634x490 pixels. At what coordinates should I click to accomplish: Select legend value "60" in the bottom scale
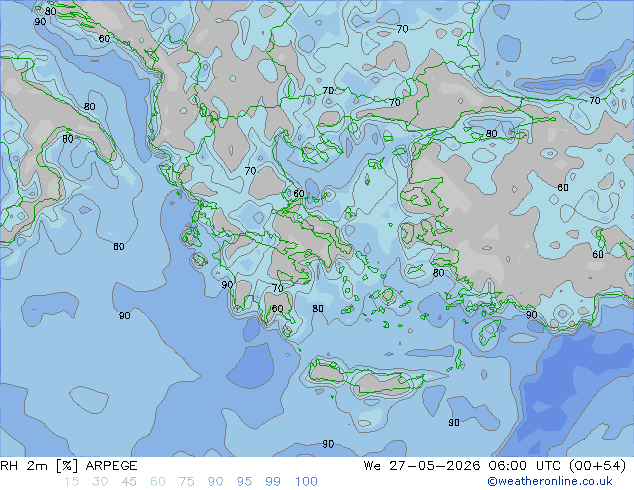tap(158, 482)
